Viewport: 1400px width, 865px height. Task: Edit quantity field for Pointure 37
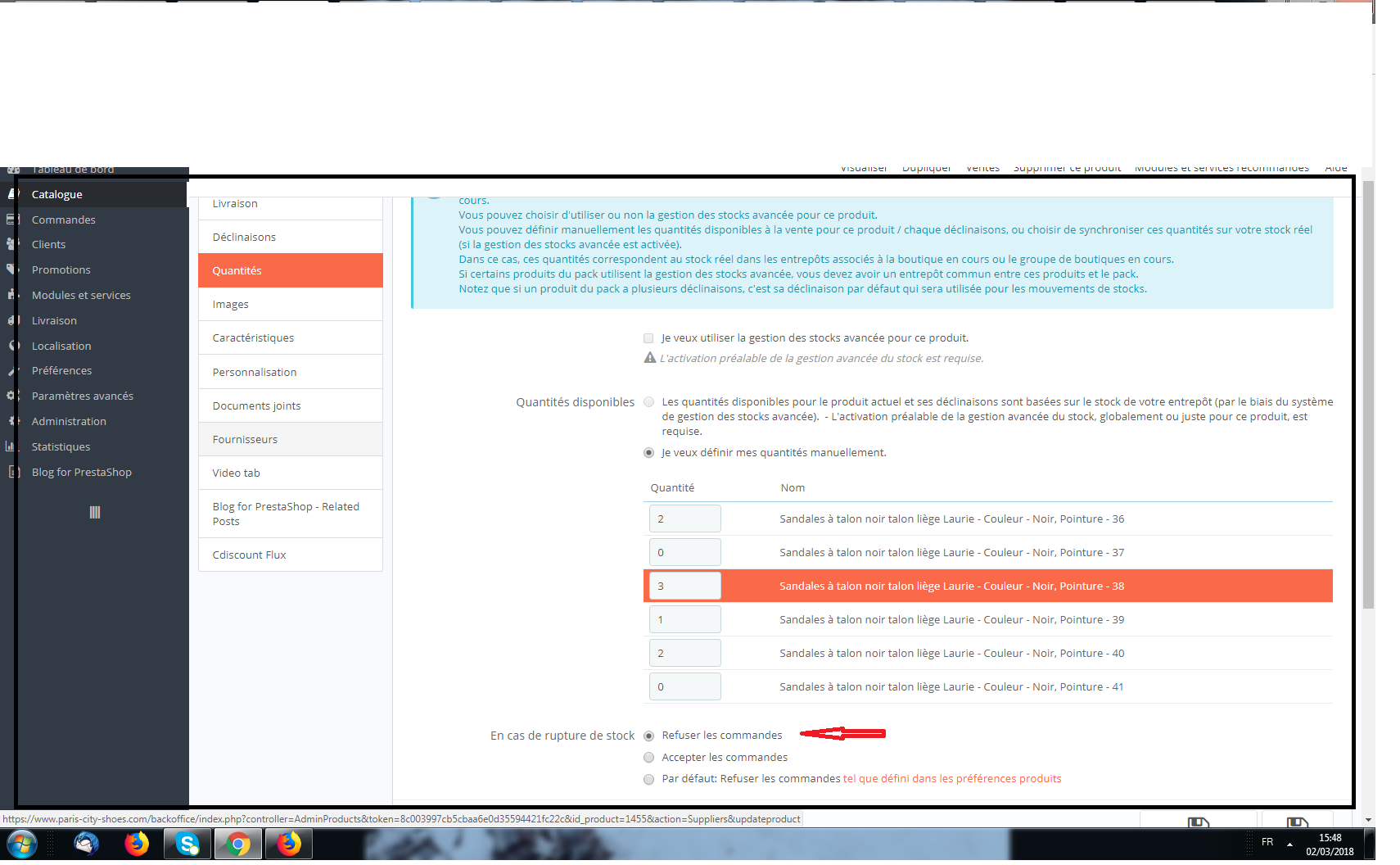tap(685, 552)
